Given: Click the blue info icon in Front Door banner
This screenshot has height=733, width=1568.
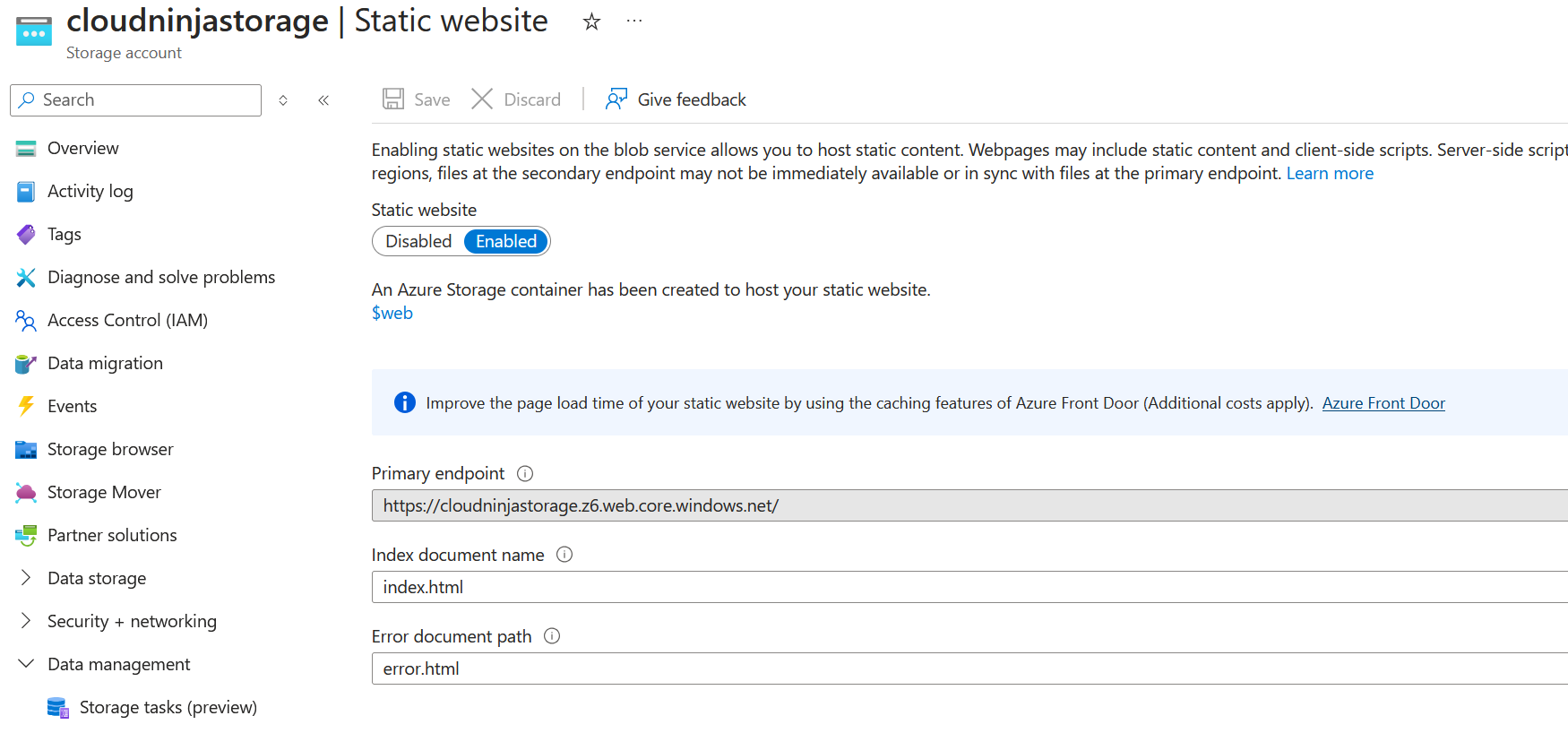Looking at the screenshot, I should point(405,402).
